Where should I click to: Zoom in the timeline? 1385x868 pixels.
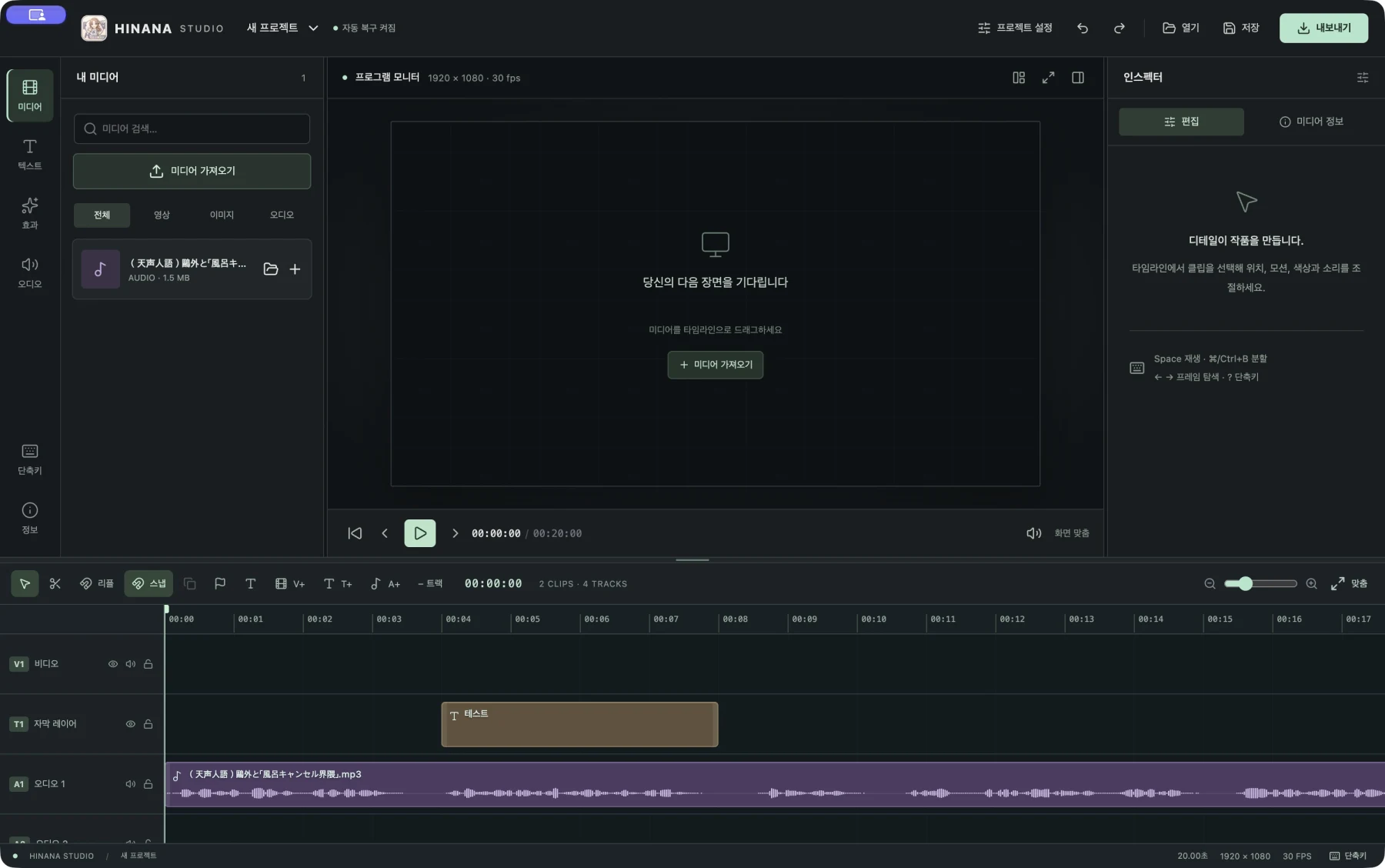tap(1312, 583)
